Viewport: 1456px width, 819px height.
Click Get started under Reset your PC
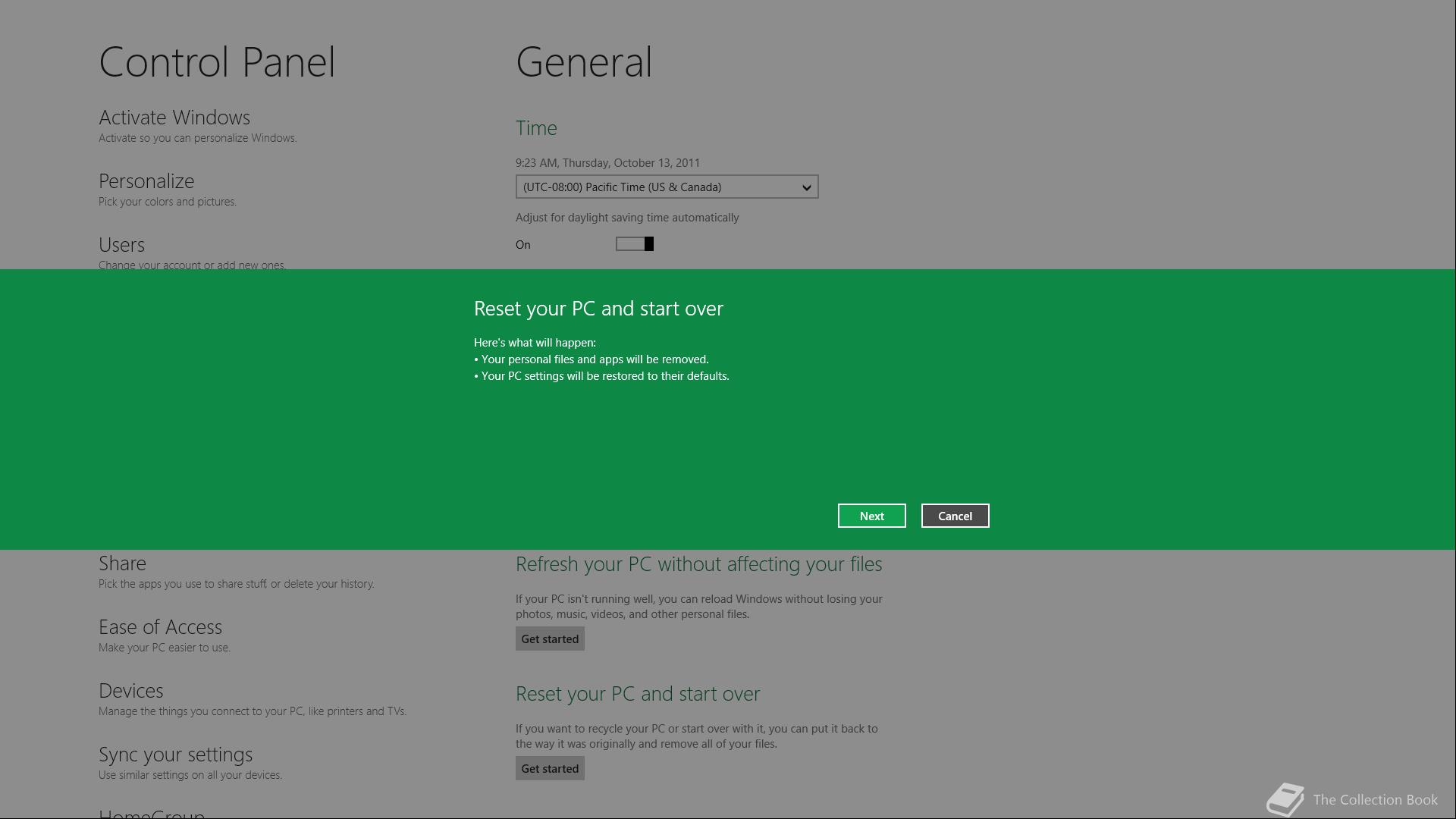click(x=550, y=768)
